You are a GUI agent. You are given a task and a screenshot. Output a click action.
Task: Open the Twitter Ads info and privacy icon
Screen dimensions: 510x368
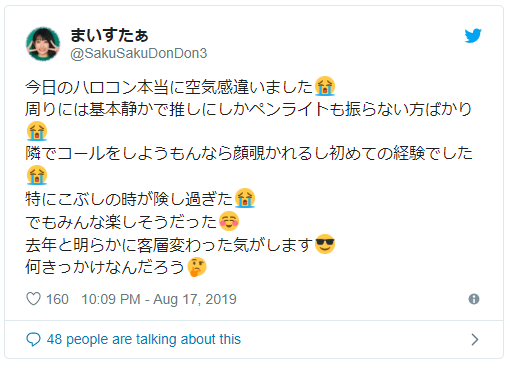pos(474,299)
